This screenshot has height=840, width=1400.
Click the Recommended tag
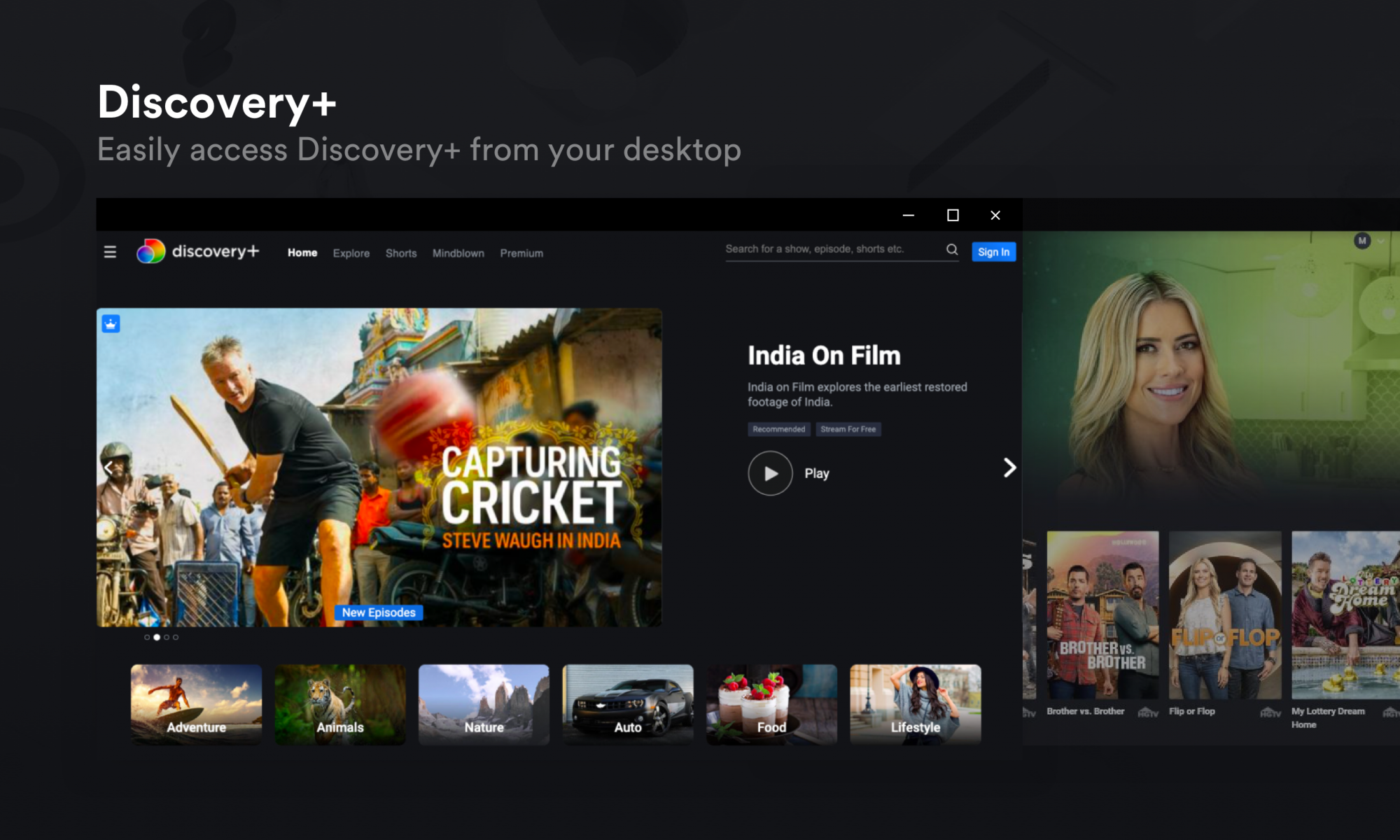click(779, 429)
